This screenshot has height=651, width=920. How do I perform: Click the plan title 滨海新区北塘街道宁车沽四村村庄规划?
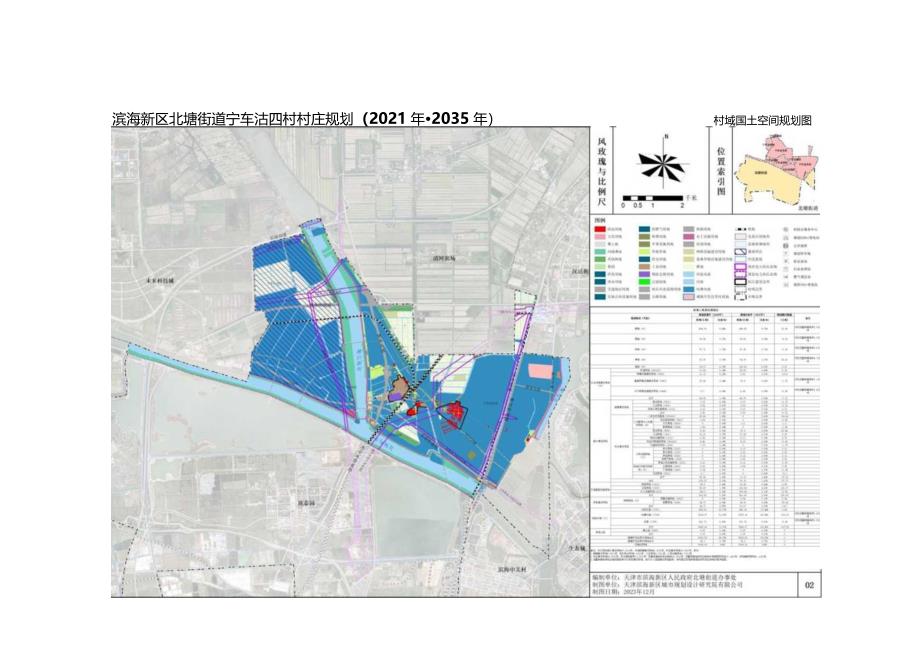click(x=230, y=115)
